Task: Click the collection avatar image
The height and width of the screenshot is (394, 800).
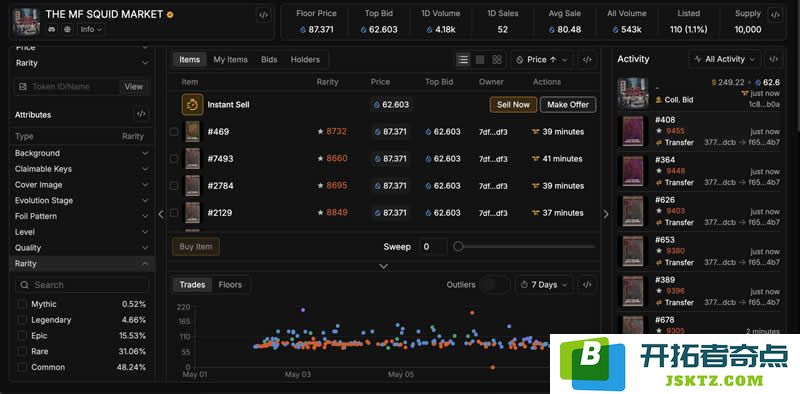Action: pos(26,22)
